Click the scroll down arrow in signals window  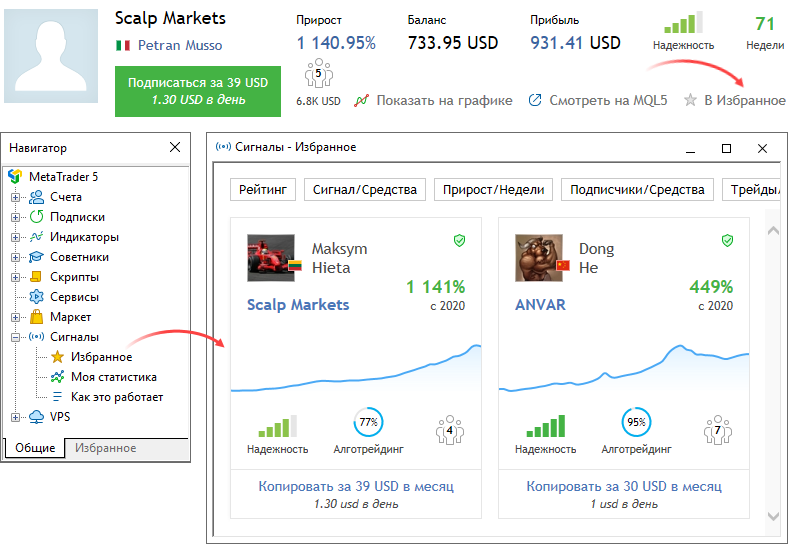(773, 516)
